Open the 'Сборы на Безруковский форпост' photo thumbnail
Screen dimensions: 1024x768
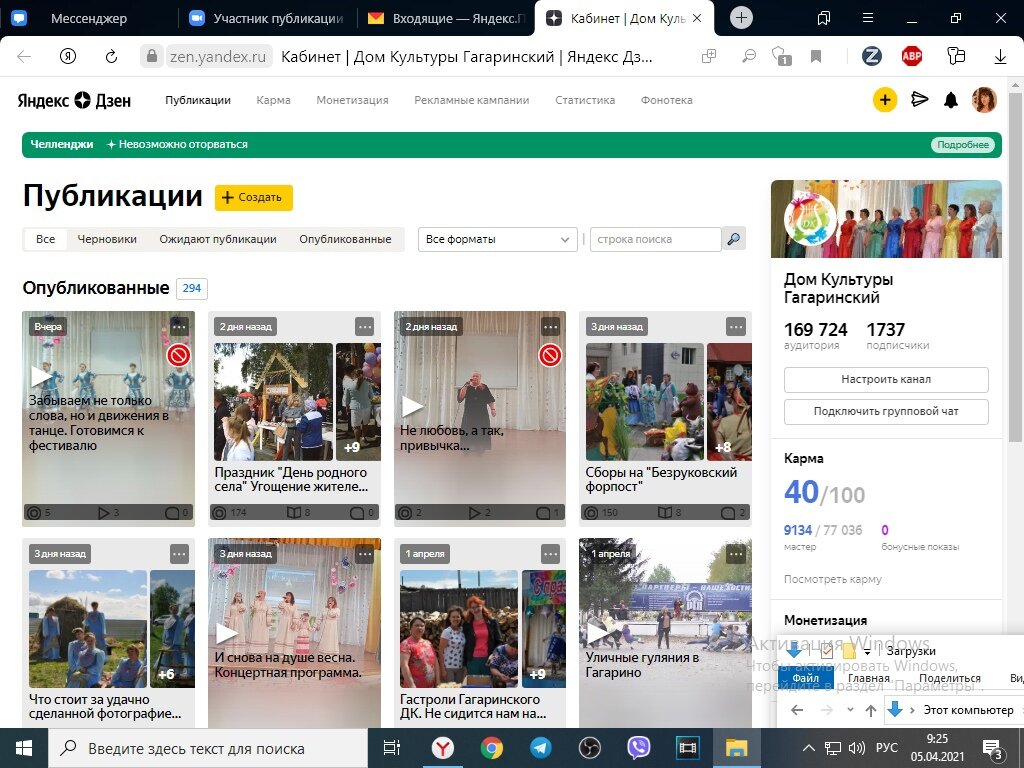[645, 402]
